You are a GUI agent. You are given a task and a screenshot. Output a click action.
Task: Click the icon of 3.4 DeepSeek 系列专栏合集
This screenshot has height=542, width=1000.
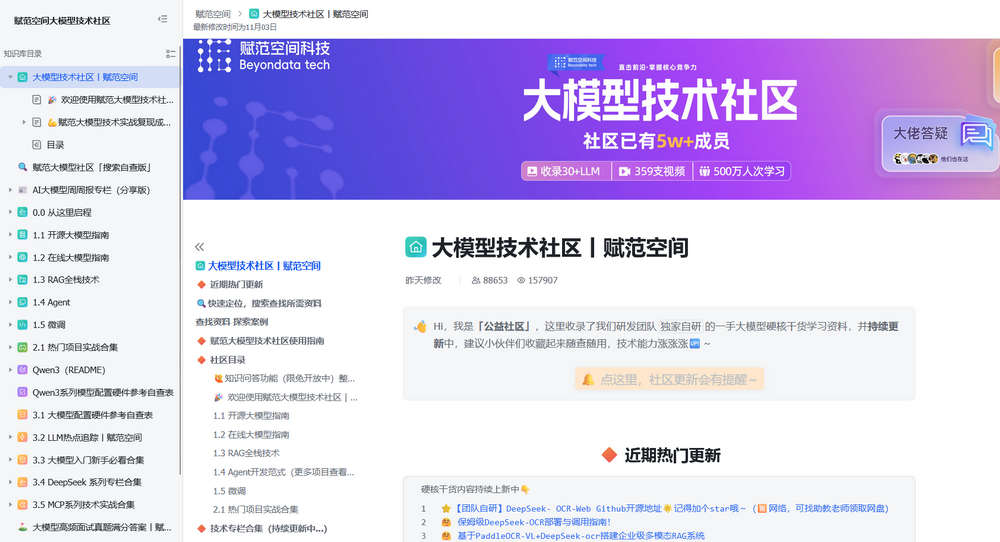click(x=22, y=482)
